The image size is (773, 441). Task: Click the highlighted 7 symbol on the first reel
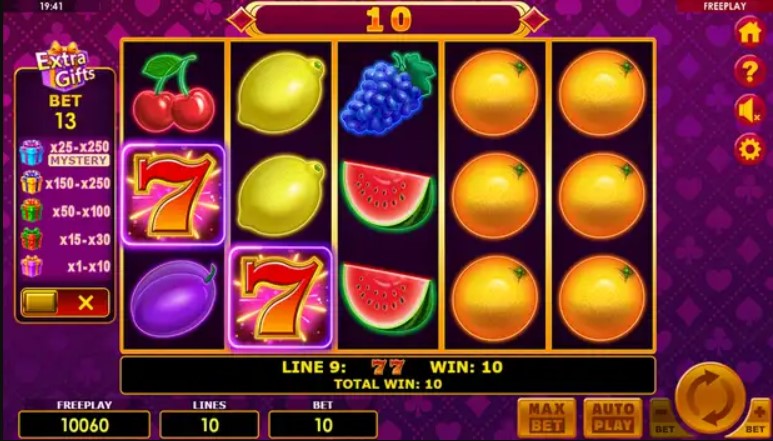[x=174, y=195]
